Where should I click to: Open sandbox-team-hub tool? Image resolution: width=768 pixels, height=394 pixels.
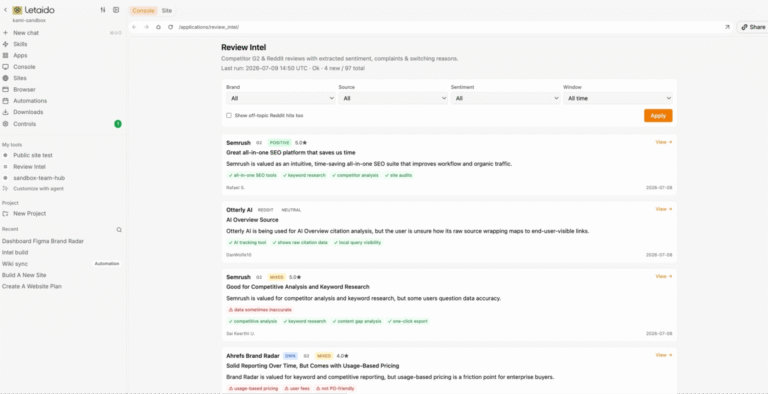(39, 178)
